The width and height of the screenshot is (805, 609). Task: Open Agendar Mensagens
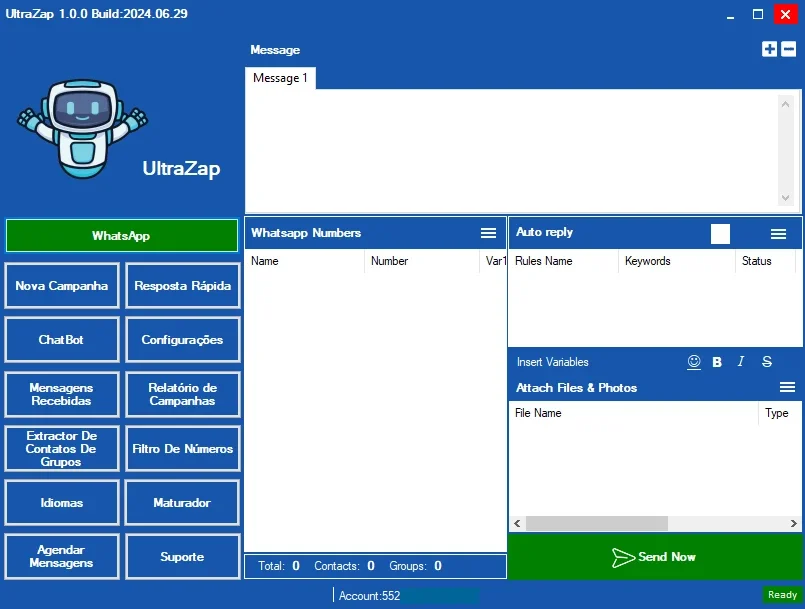coord(62,557)
